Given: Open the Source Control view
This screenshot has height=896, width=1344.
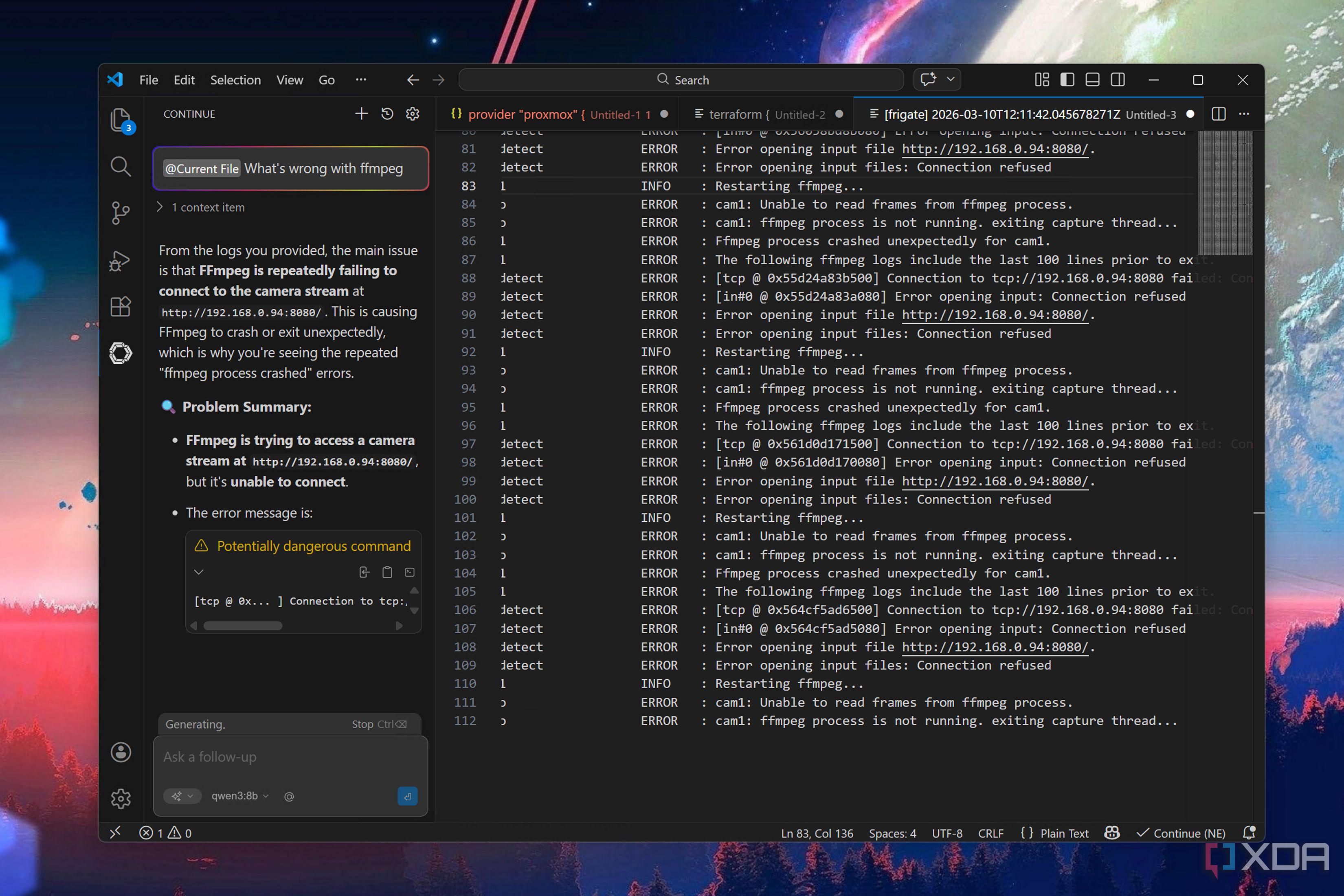Looking at the screenshot, I should 121,213.
